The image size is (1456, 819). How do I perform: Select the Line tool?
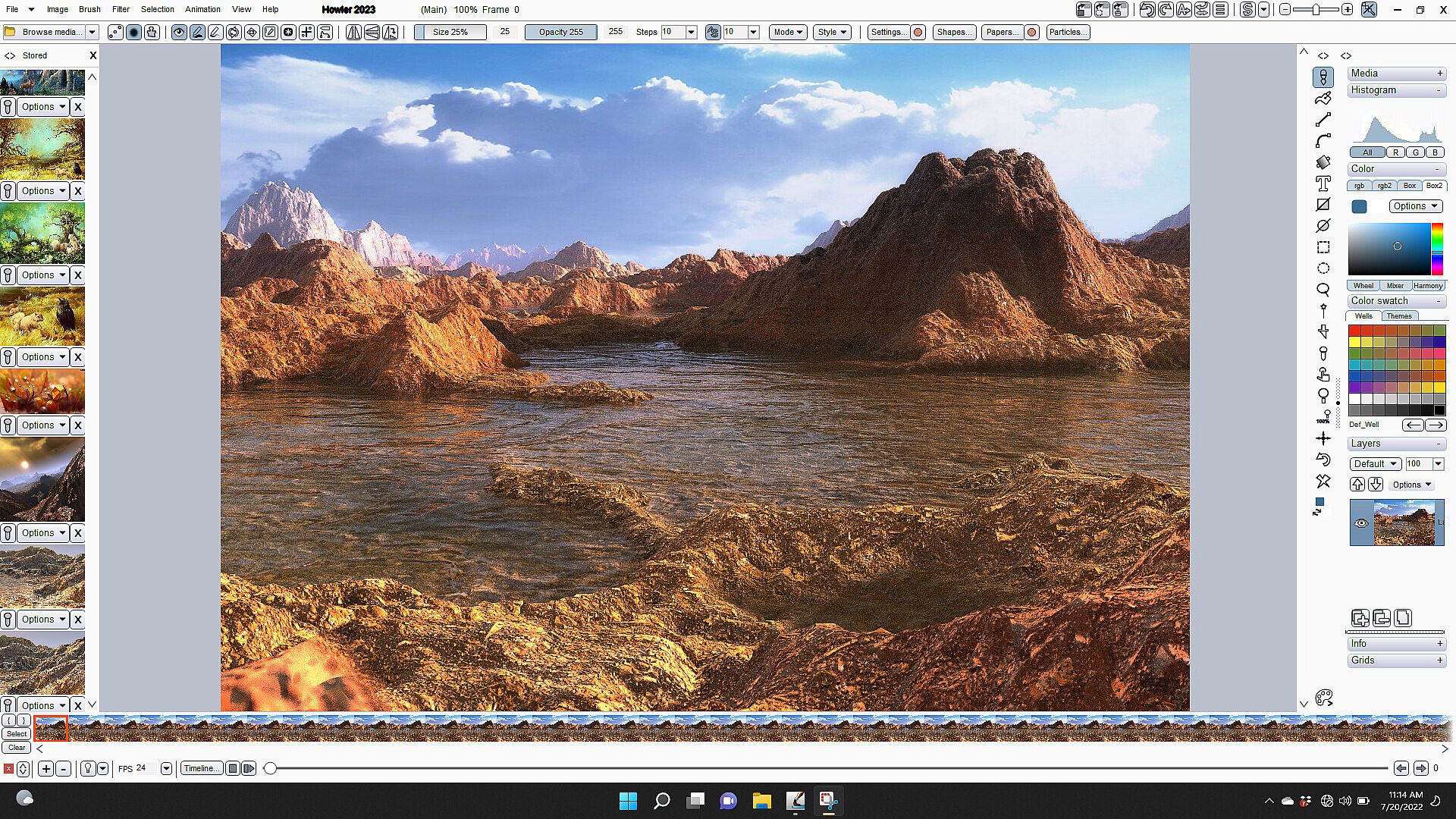pyautogui.click(x=1323, y=120)
